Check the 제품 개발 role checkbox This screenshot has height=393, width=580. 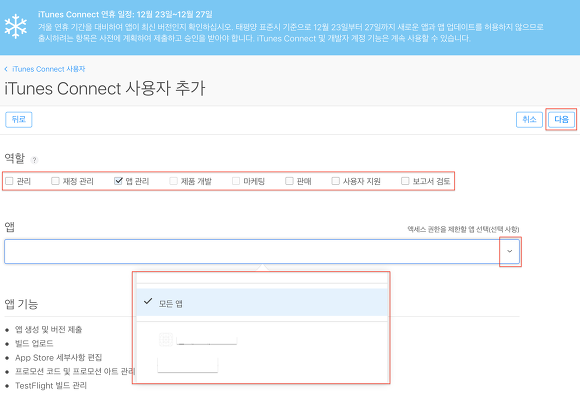pyautogui.click(x=173, y=181)
